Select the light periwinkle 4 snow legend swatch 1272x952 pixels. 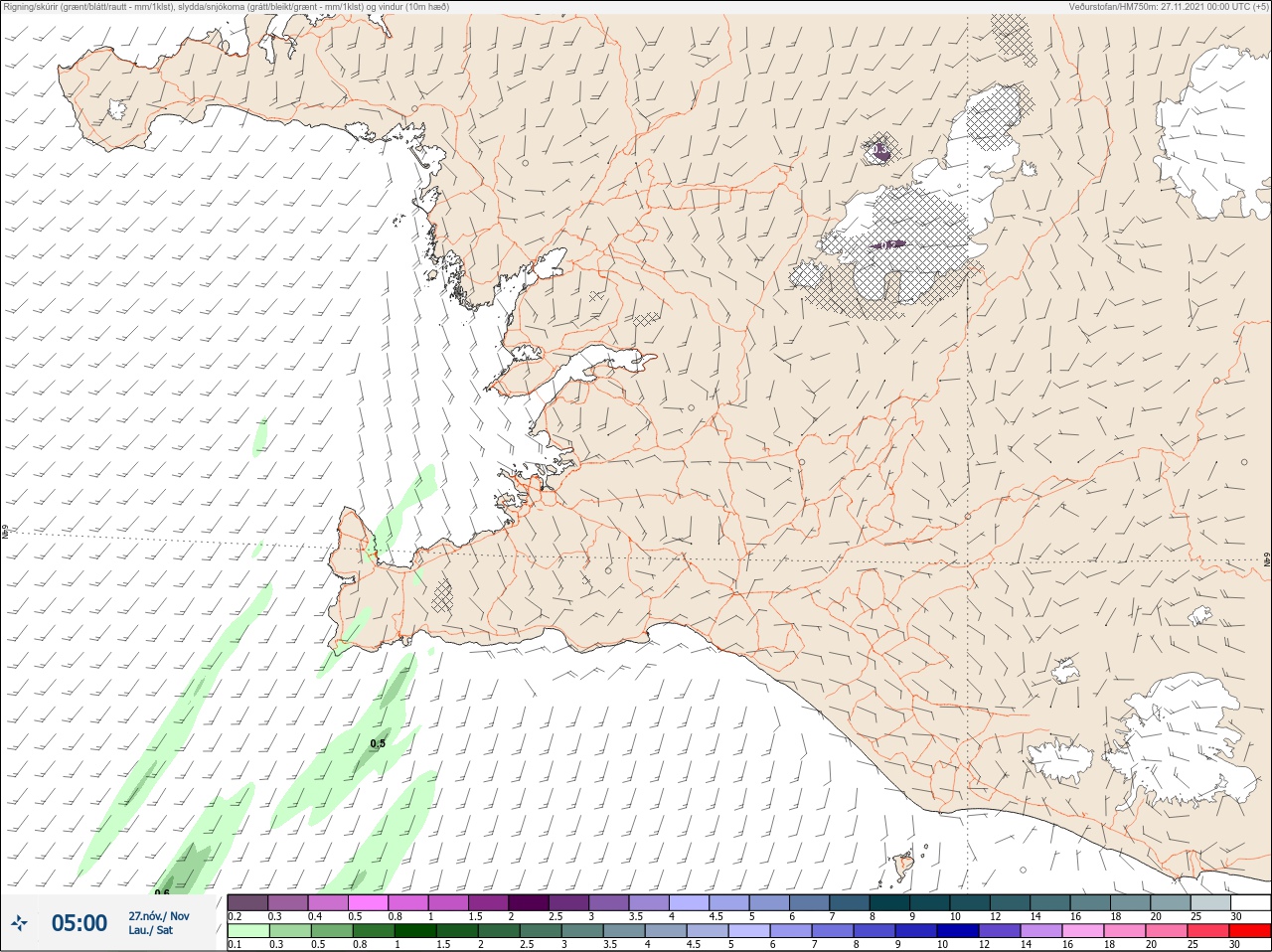click(x=689, y=902)
